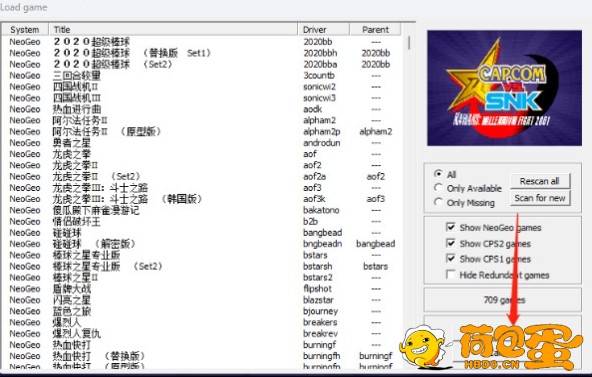Viewport: 592px width, 377px height.
Task: Select the row with driver 2020bbh
Action: click(x=202, y=53)
